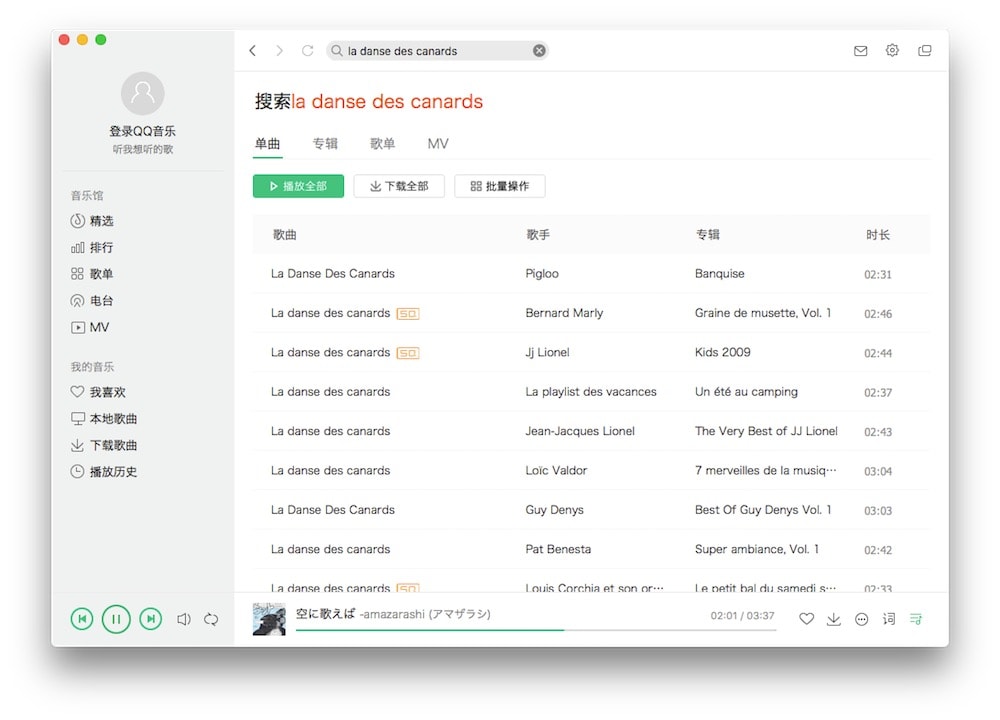This screenshot has height=720, width=1000.
Task: Select song row by Bernard Marly
Action: (591, 313)
